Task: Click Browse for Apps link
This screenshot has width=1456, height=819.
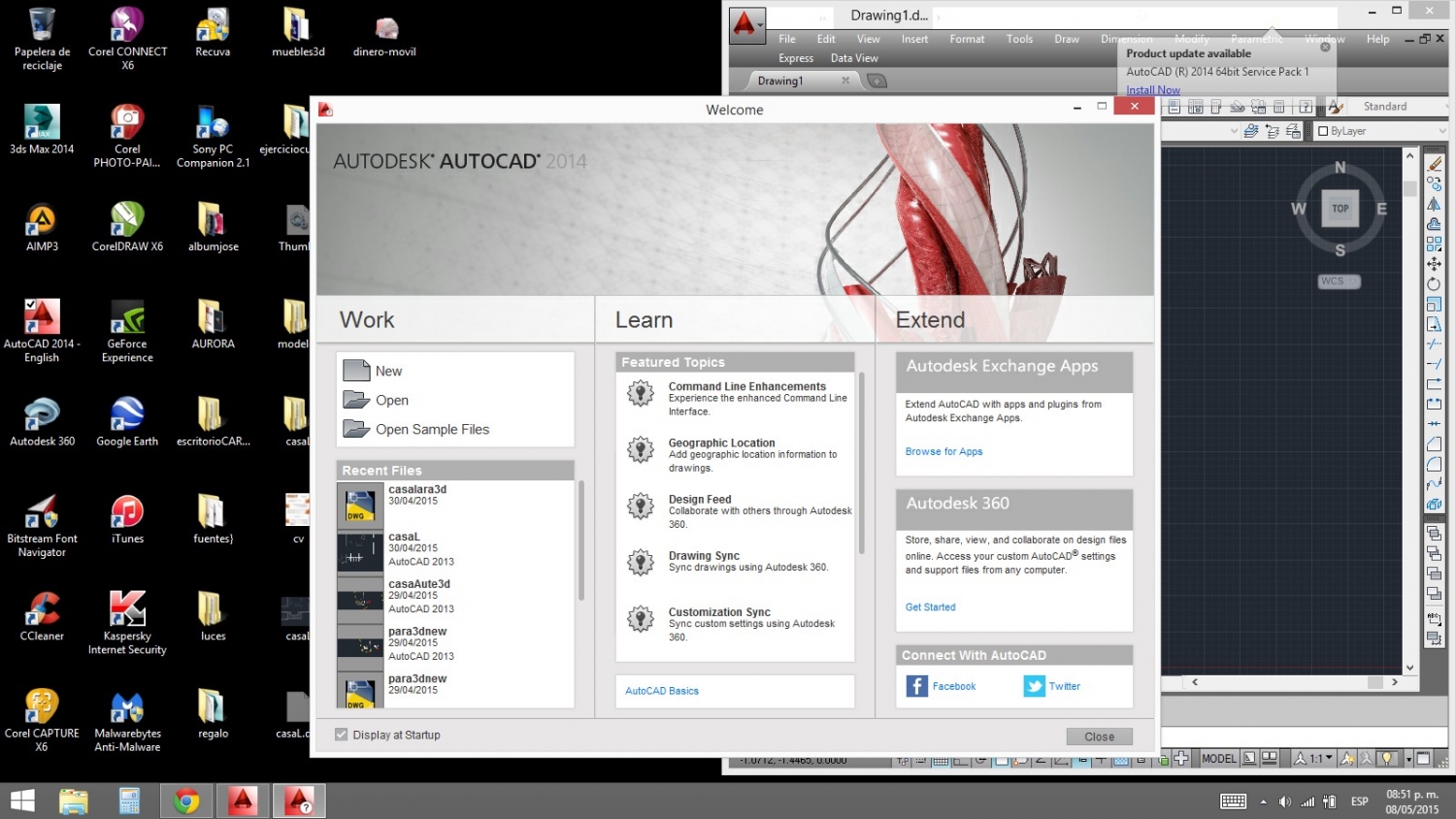Action: click(x=943, y=452)
